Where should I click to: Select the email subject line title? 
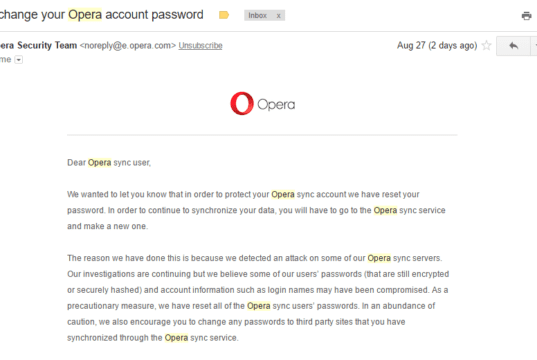pyautogui.click(x=102, y=15)
